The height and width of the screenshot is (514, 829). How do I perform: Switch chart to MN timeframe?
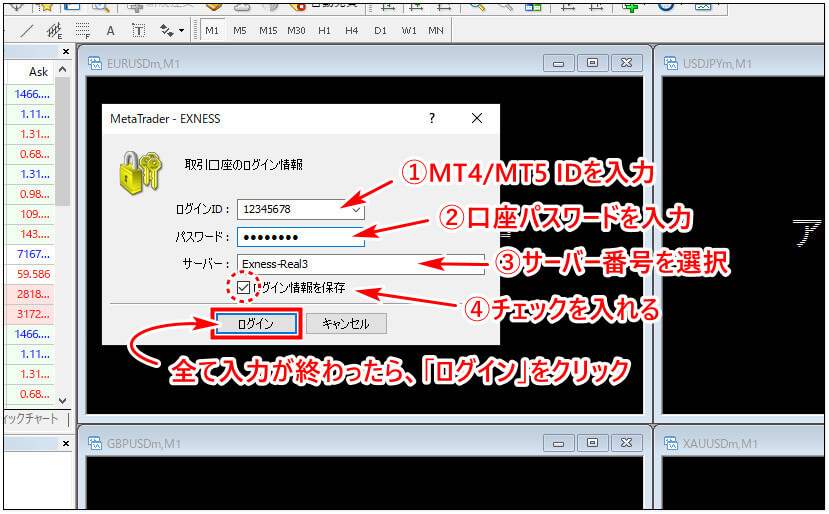coord(436,31)
